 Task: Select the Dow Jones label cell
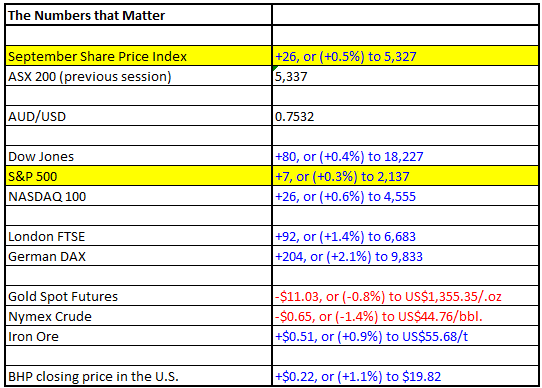click(x=139, y=156)
